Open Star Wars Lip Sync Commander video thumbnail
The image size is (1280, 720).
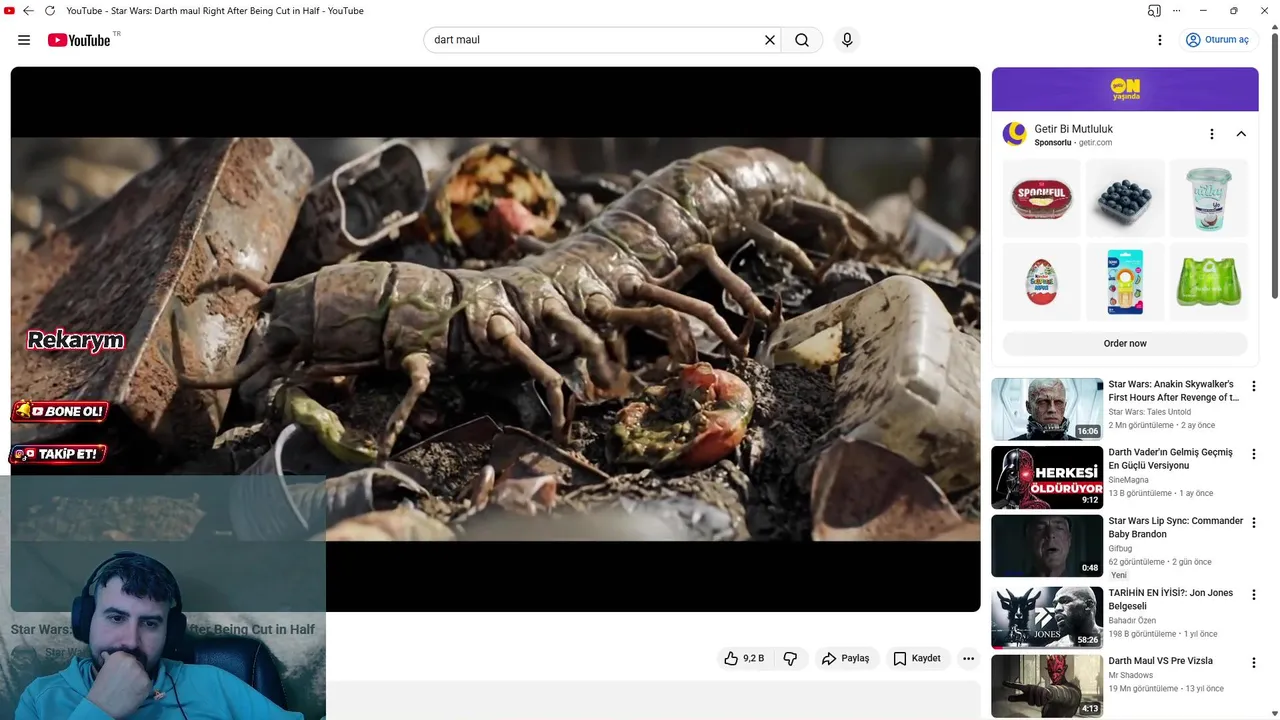click(x=1047, y=546)
